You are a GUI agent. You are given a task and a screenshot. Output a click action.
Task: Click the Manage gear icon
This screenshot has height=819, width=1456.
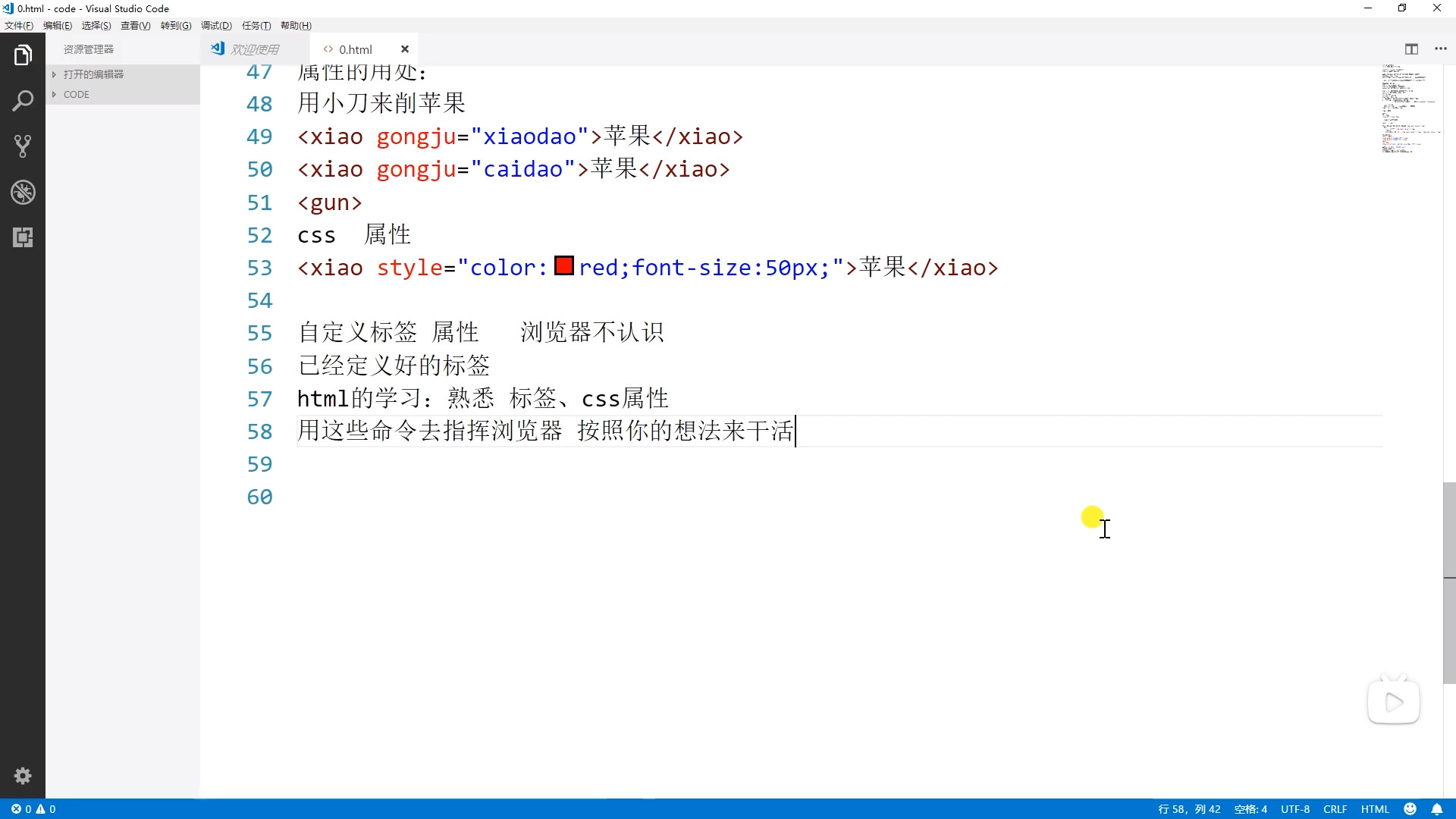23,776
